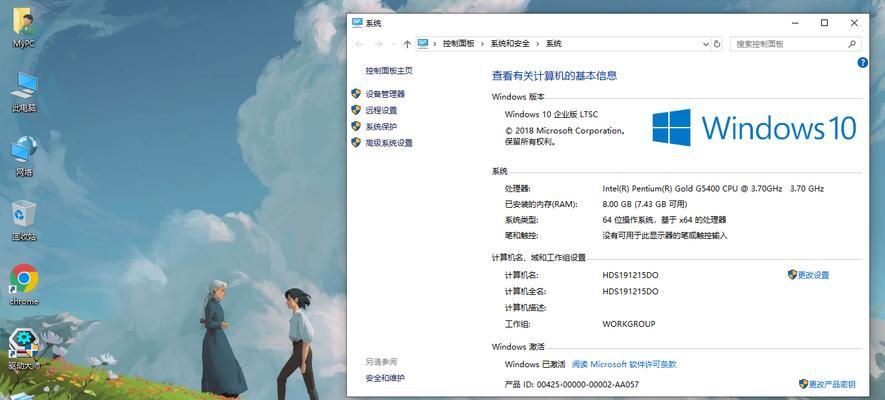Open 系统保护
This screenshot has width=885, height=400.
(x=381, y=127)
